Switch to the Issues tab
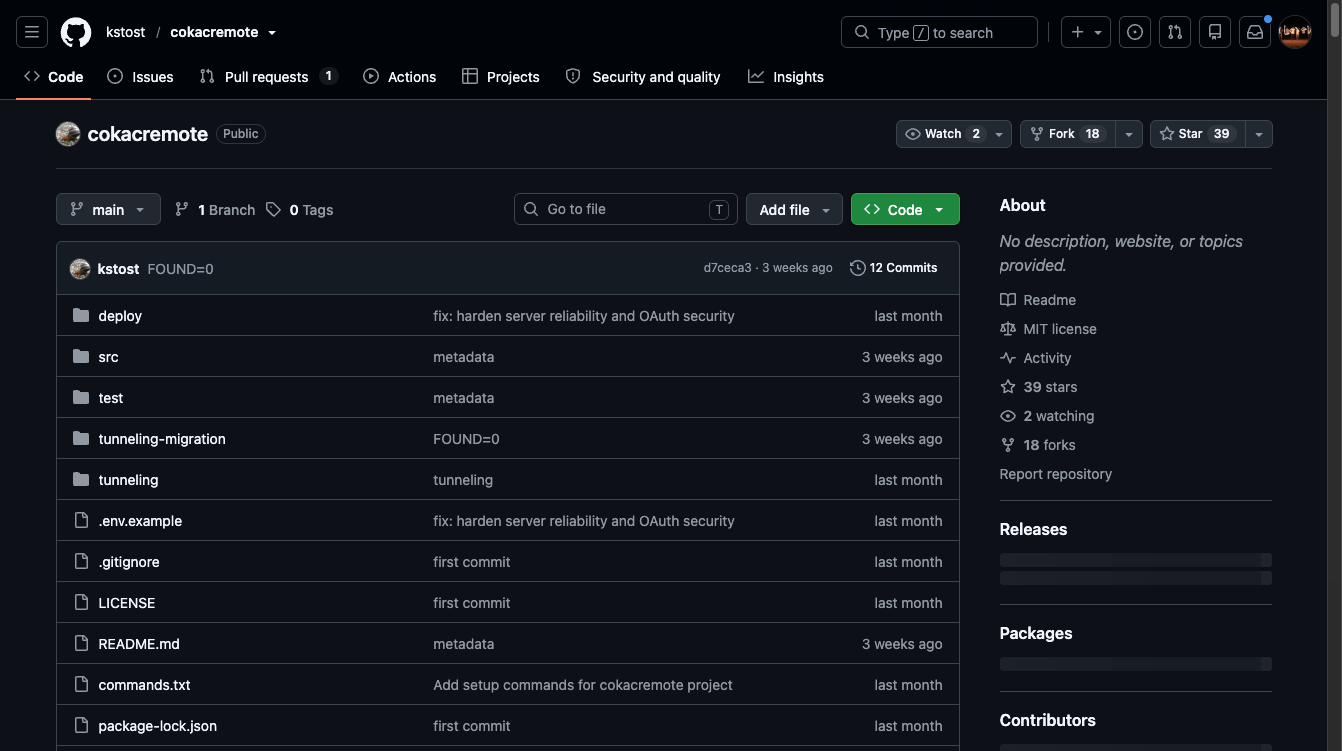 [x=140, y=77]
